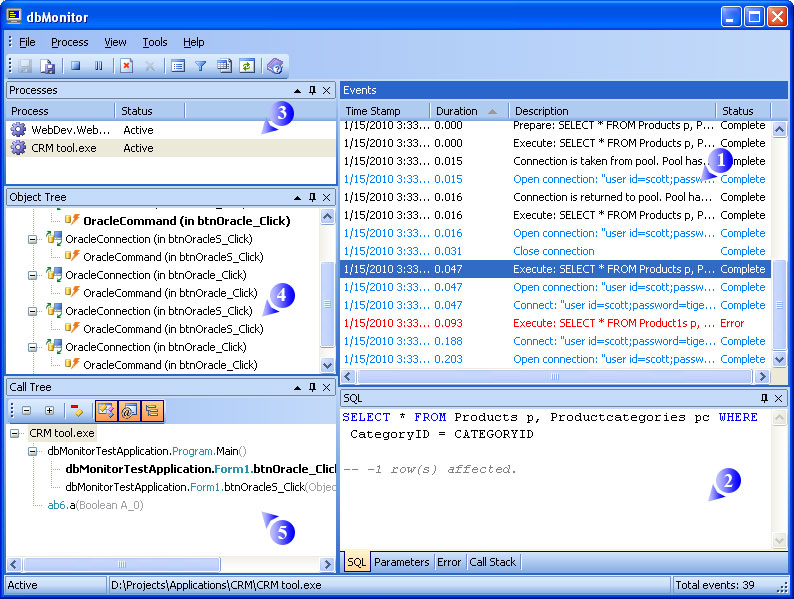This screenshot has width=794, height=599.
Task: Click the Events Status column header
Action: coord(743,111)
